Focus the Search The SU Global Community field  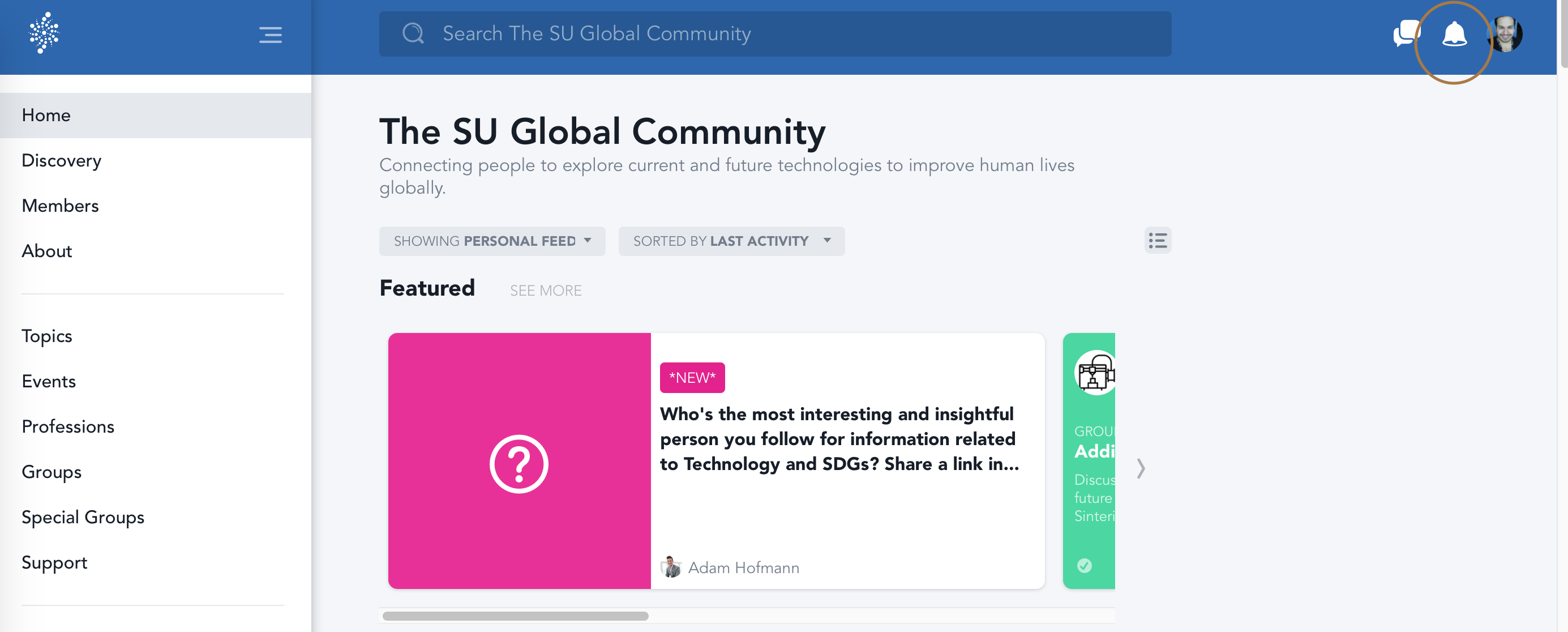[x=774, y=33]
